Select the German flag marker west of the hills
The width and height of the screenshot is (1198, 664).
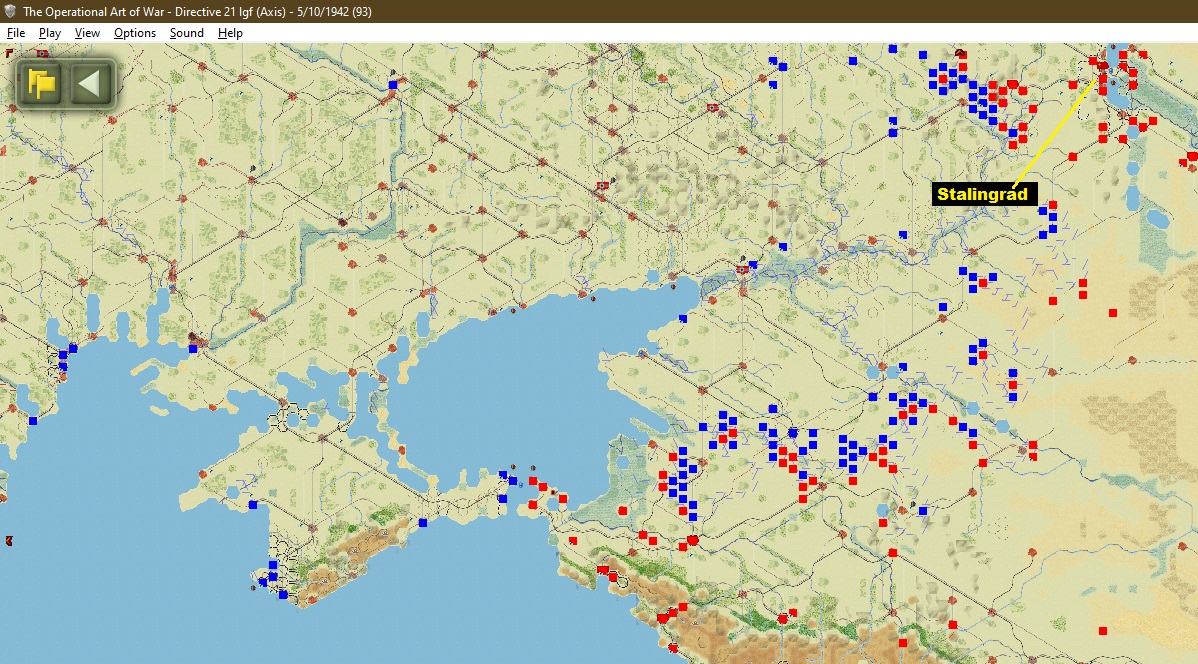pyautogui.click(x=603, y=186)
